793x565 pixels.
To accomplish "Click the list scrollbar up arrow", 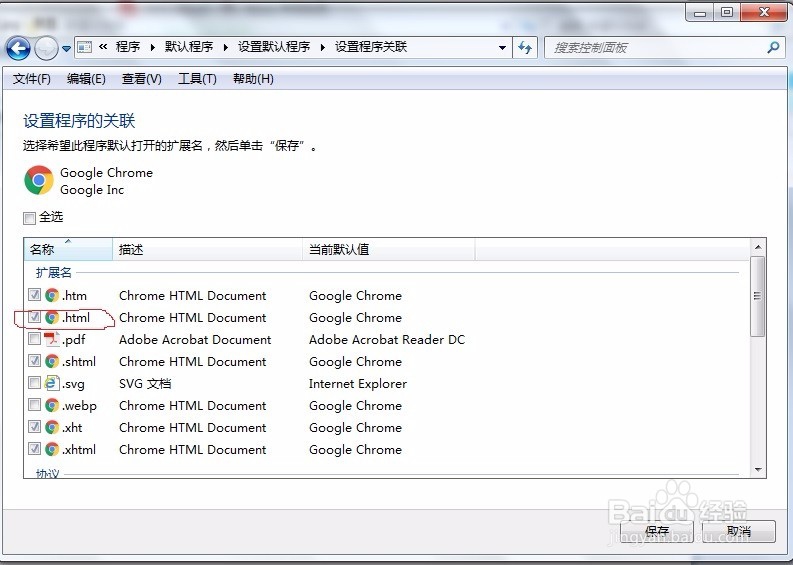I will coord(758,247).
